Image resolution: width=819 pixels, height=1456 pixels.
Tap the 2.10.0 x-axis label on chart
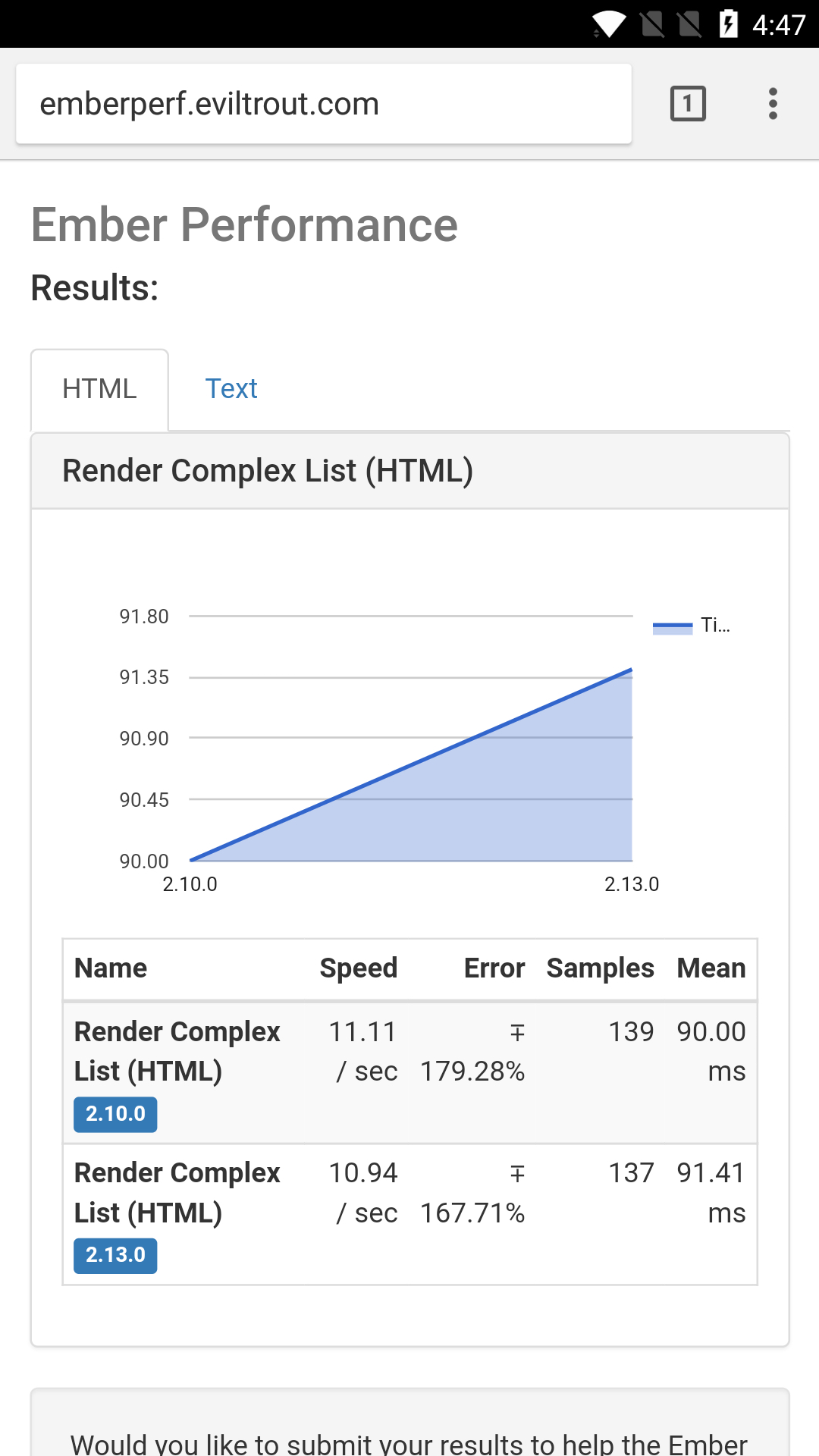point(190,884)
